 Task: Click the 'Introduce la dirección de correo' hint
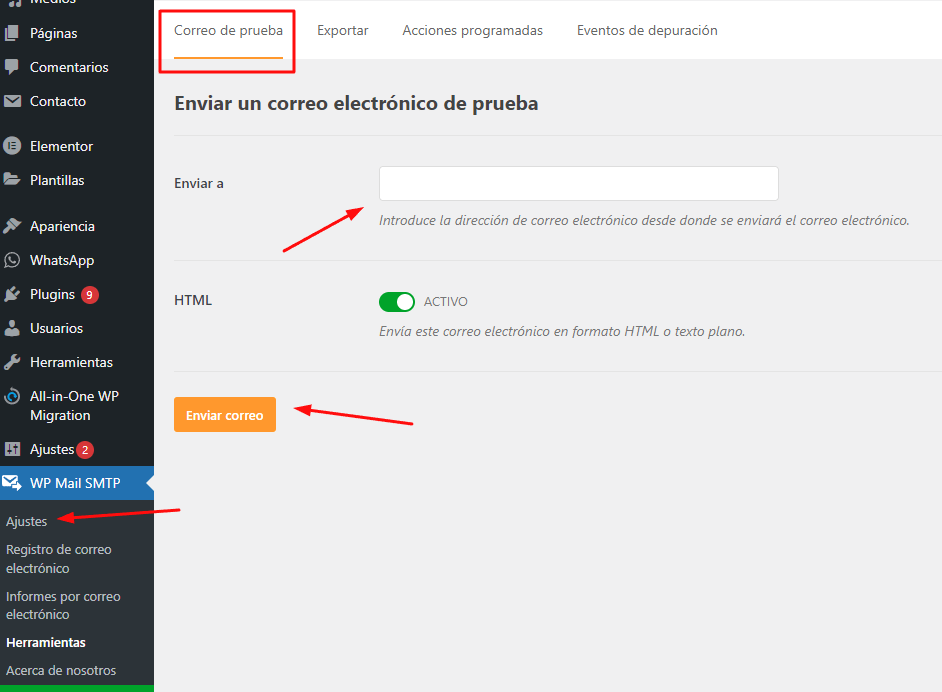644,220
